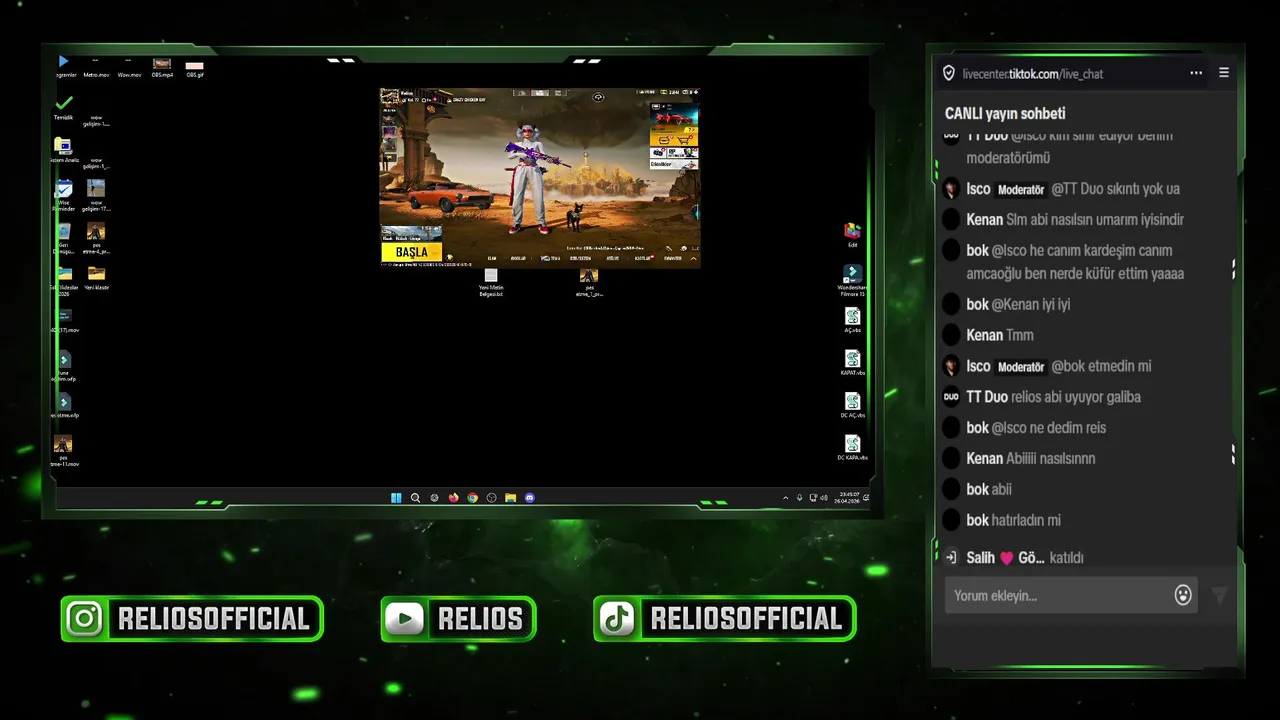Viewport: 1280px width, 720px height.
Task: Open Yeni Metin Belgesi.txt file
Action: [x=491, y=282]
